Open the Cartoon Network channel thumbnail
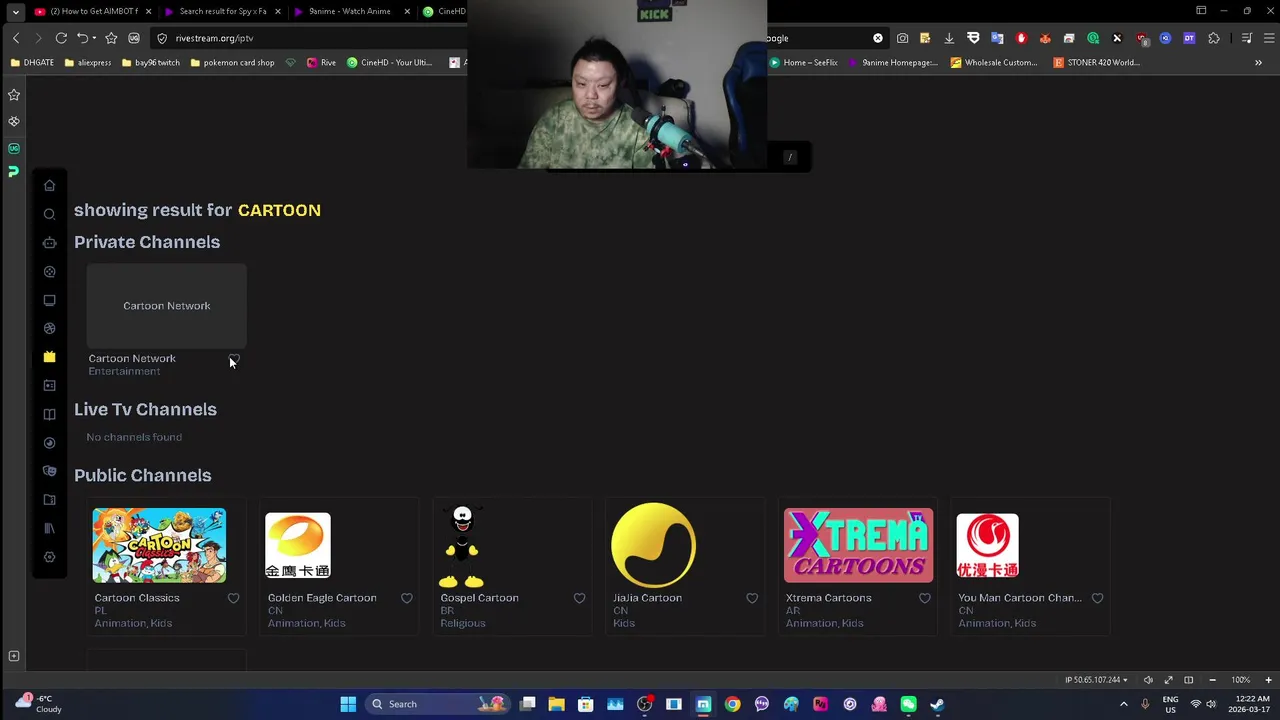Image resolution: width=1280 pixels, height=720 pixels. pos(167,306)
